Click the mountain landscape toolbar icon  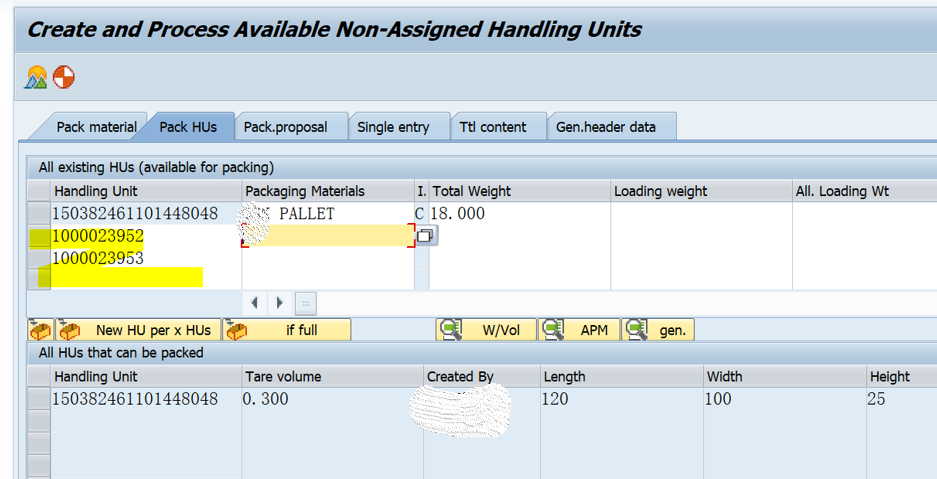[x=36, y=78]
